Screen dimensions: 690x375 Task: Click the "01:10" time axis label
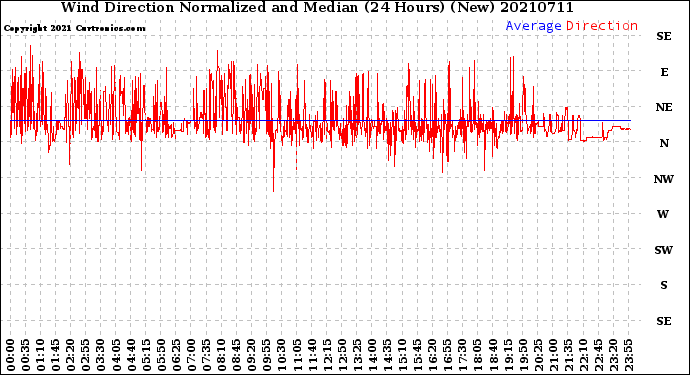pos(40,355)
